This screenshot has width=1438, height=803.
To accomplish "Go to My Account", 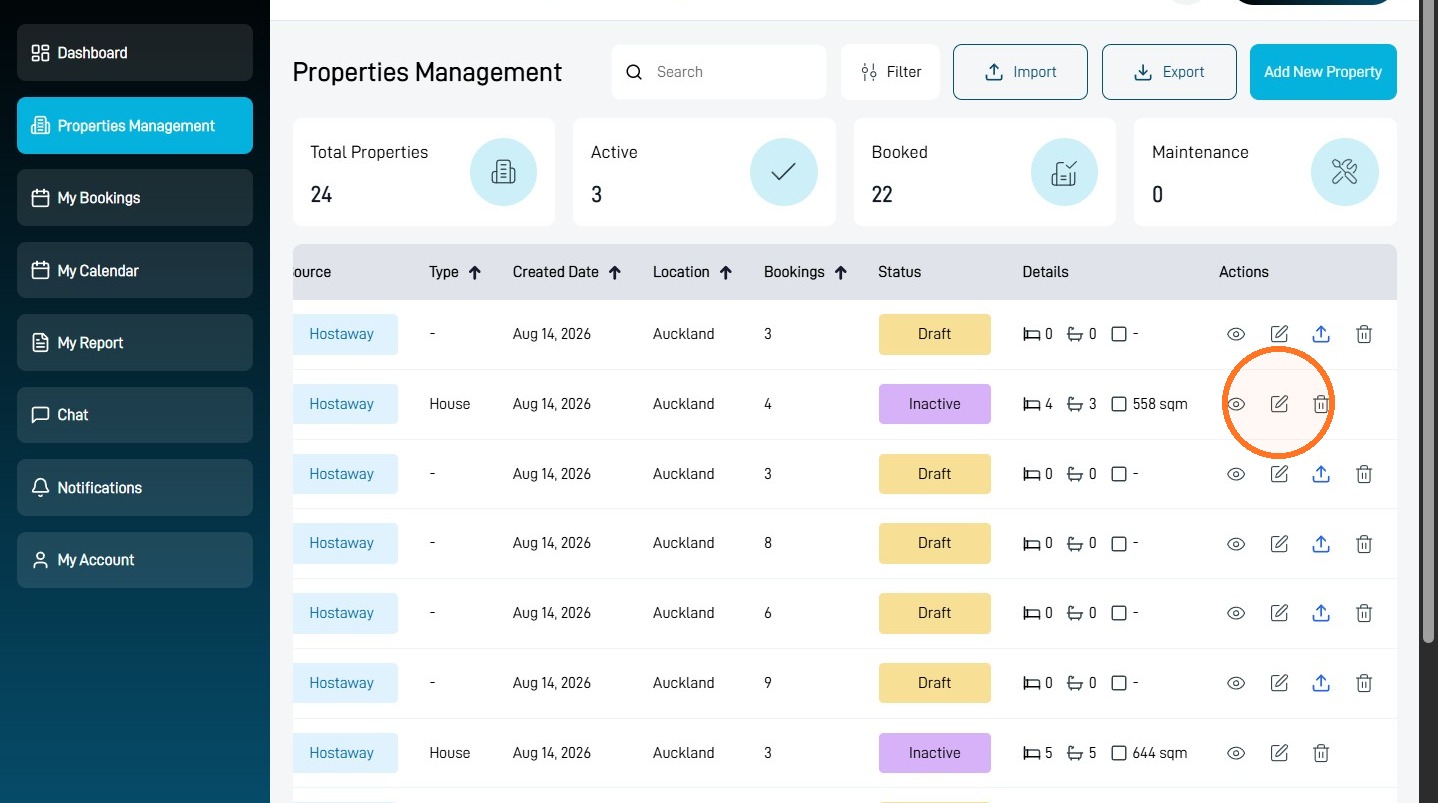I will 135,560.
